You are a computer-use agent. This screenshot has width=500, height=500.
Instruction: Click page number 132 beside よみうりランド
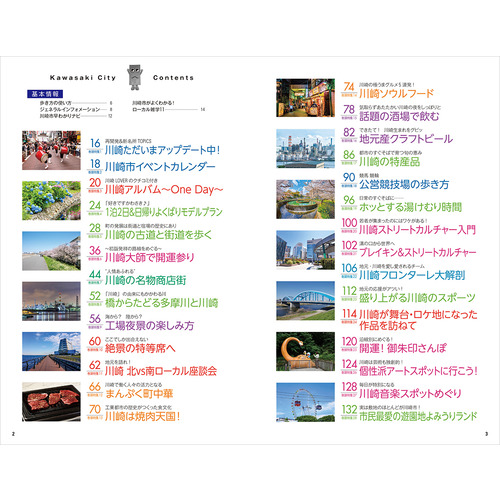coord(349,409)
